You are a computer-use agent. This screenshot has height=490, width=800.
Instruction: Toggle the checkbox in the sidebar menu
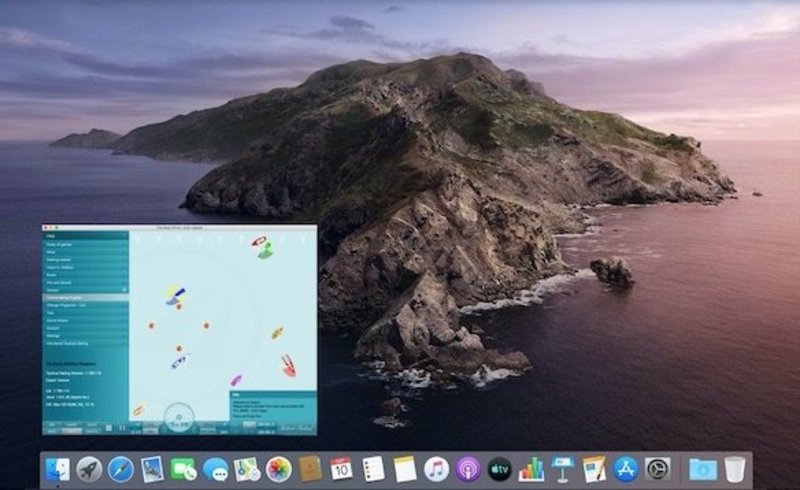click(124, 290)
